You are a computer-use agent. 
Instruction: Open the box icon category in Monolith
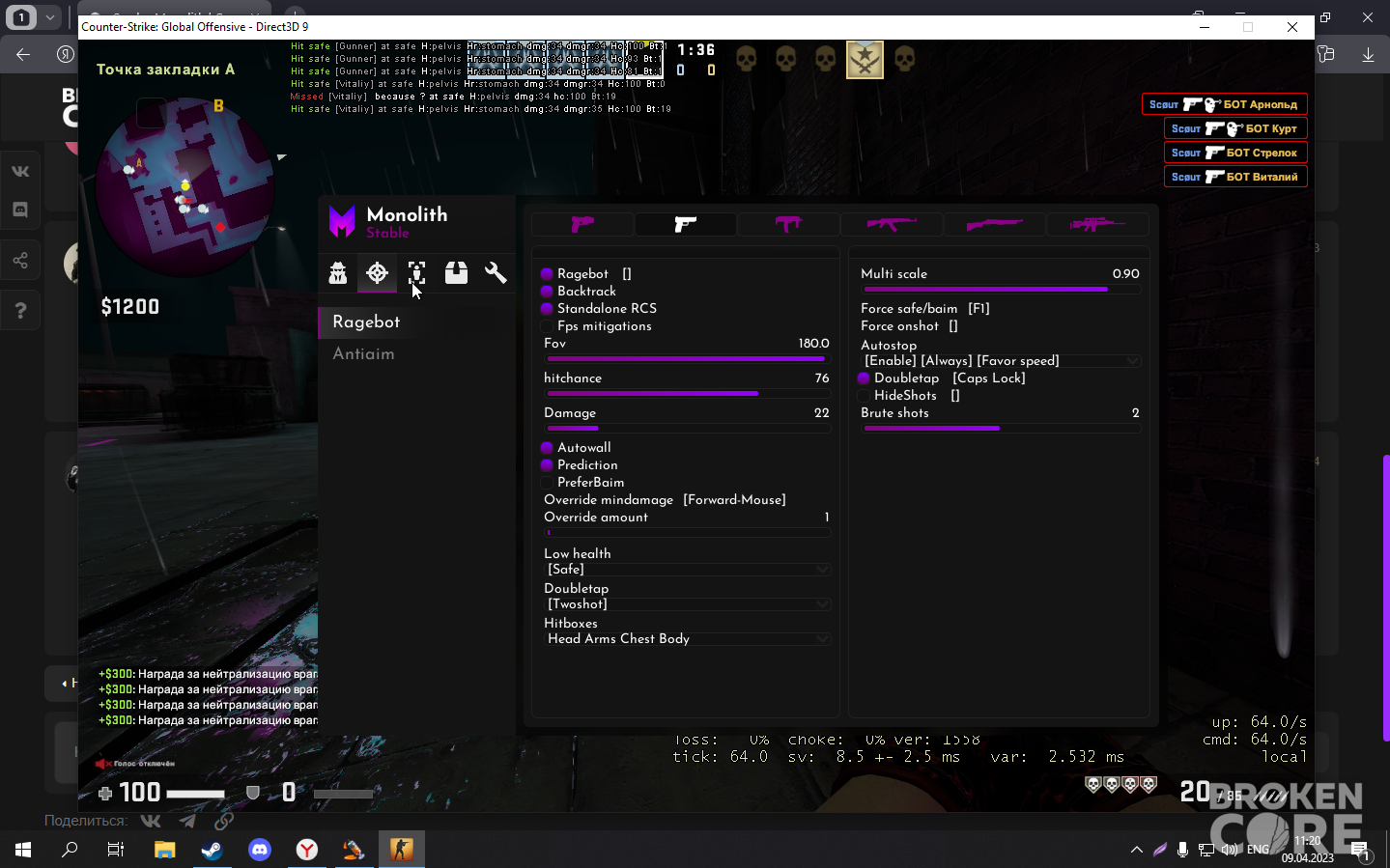(456, 273)
